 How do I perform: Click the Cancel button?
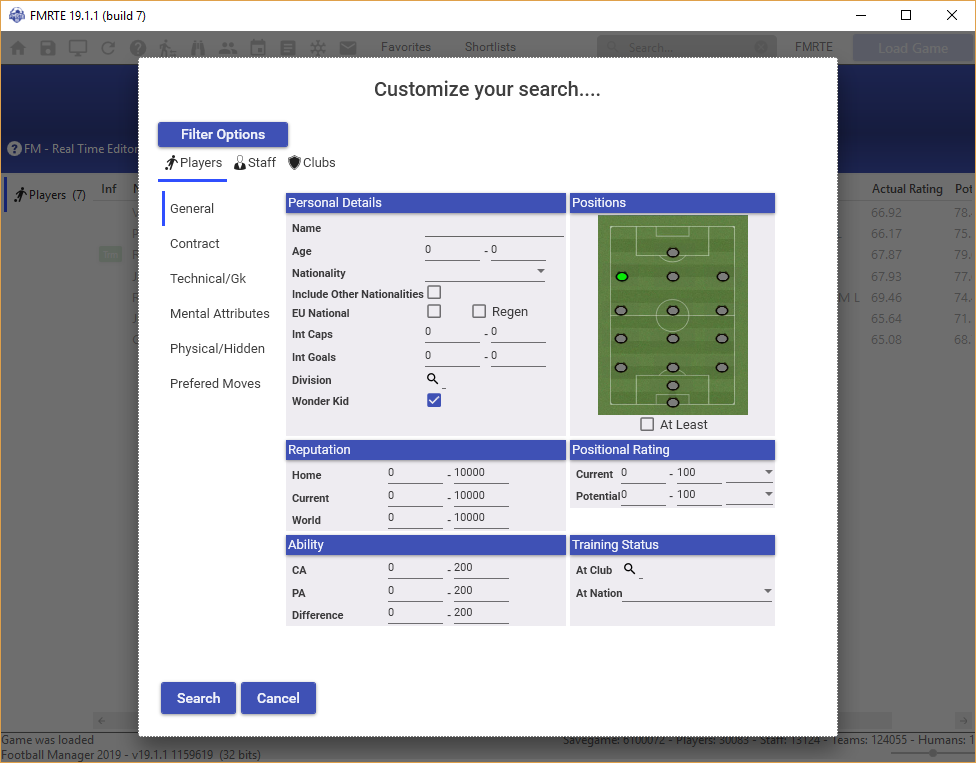278,698
